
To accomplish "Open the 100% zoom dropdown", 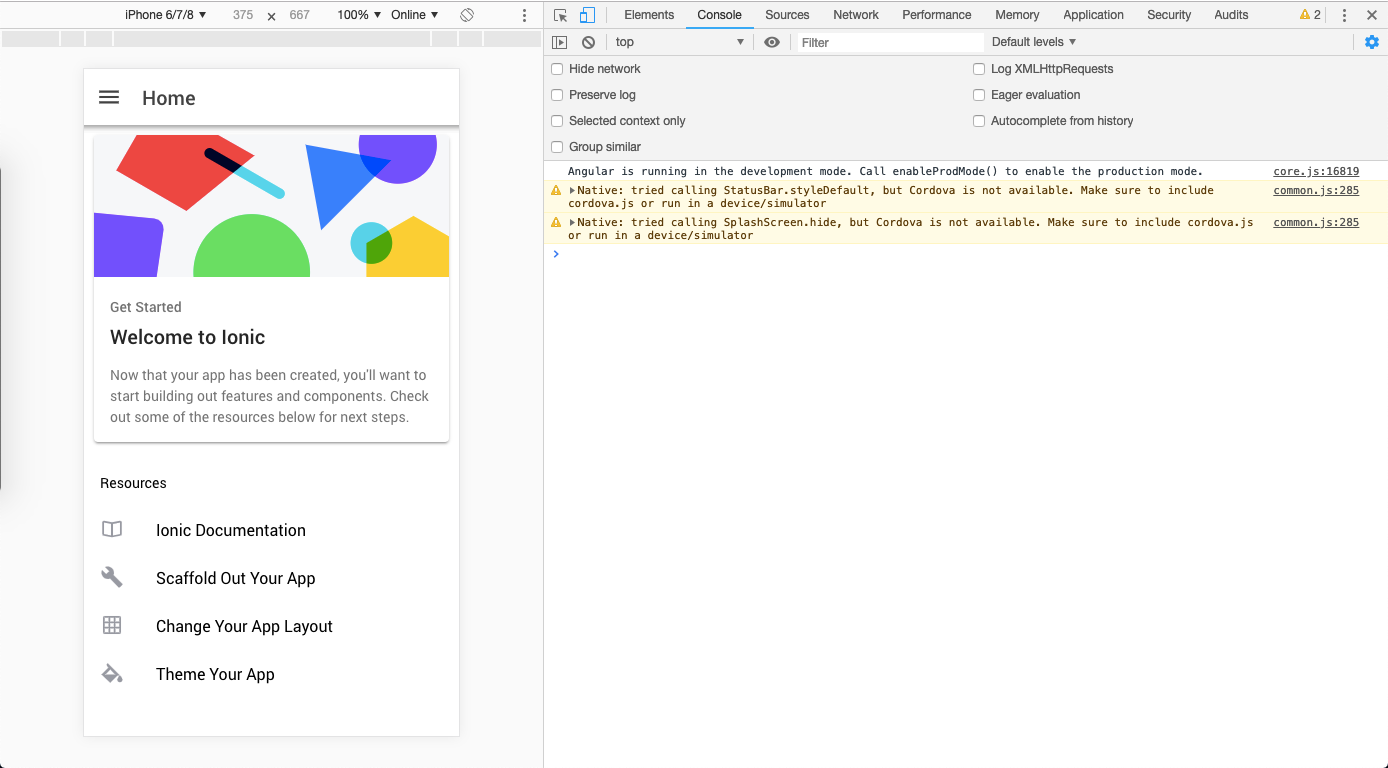I will point(359,15).
